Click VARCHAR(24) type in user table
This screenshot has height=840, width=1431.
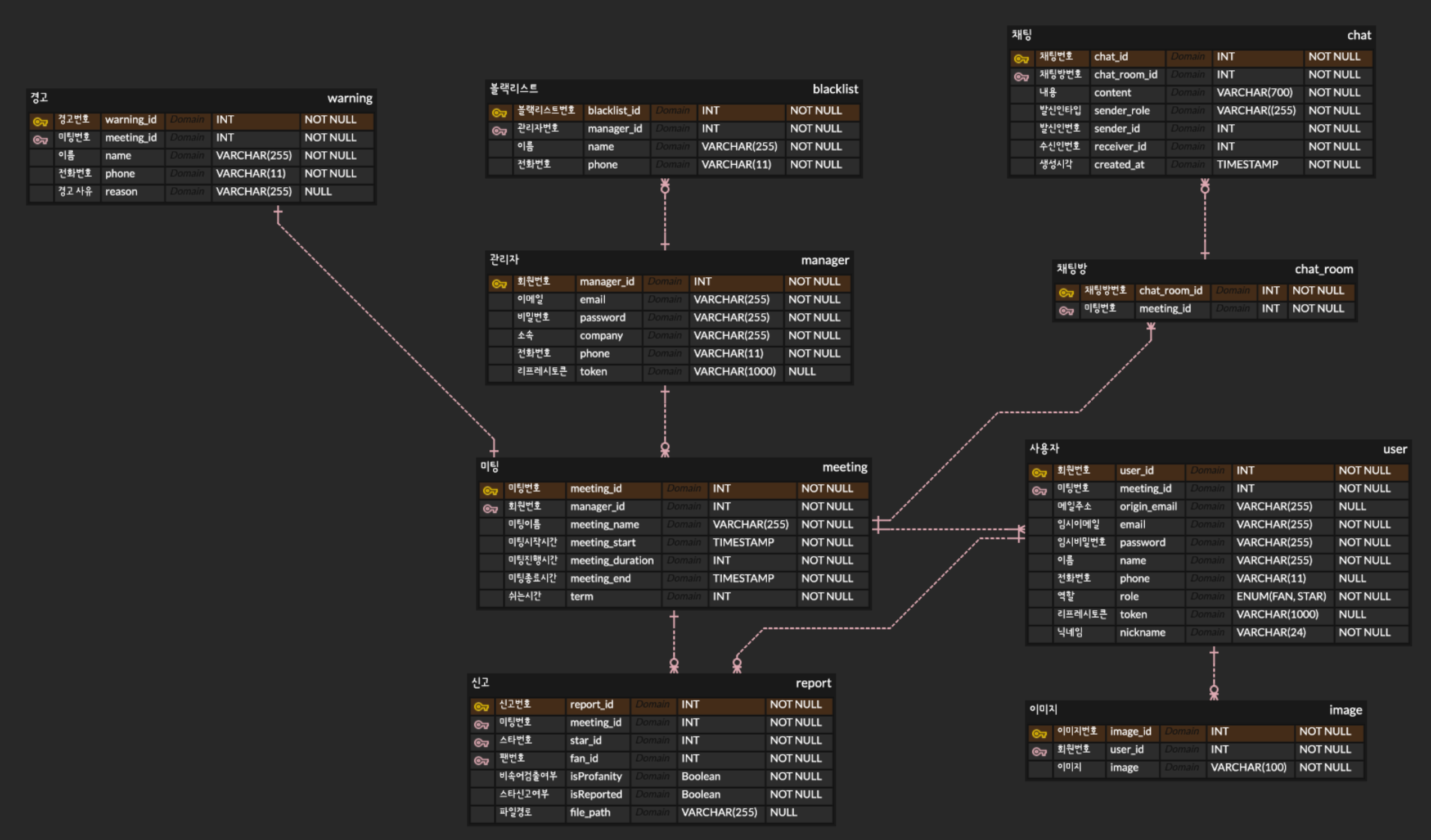1271,633
